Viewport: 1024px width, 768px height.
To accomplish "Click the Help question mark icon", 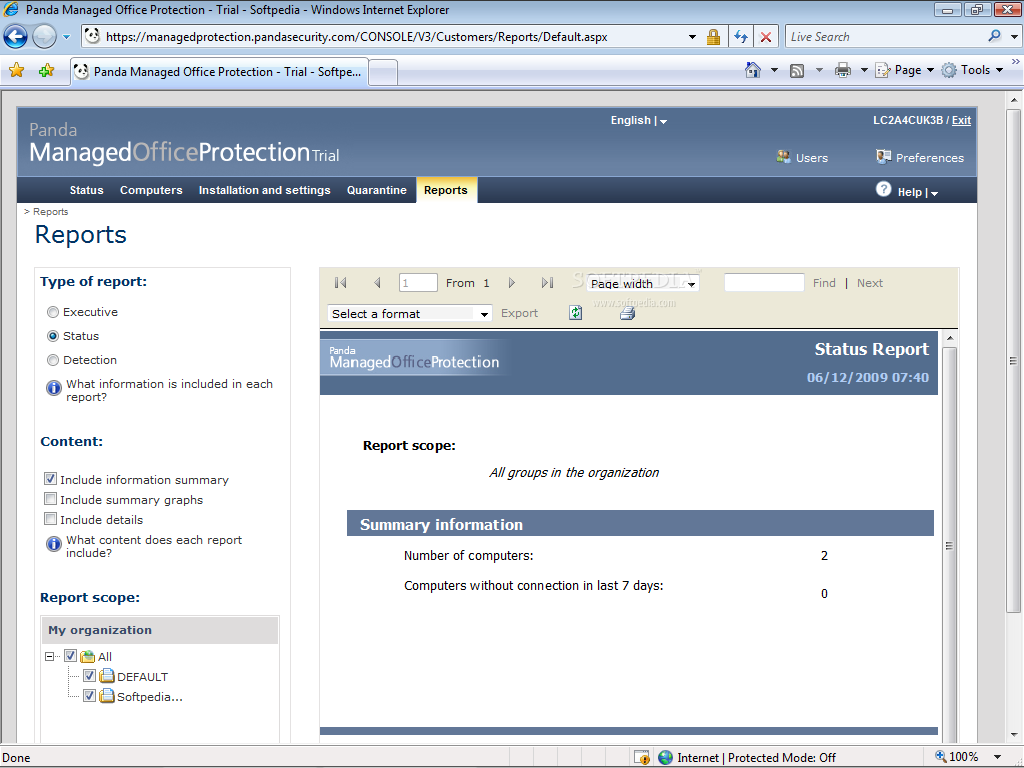I will click(x=883, y=189).
